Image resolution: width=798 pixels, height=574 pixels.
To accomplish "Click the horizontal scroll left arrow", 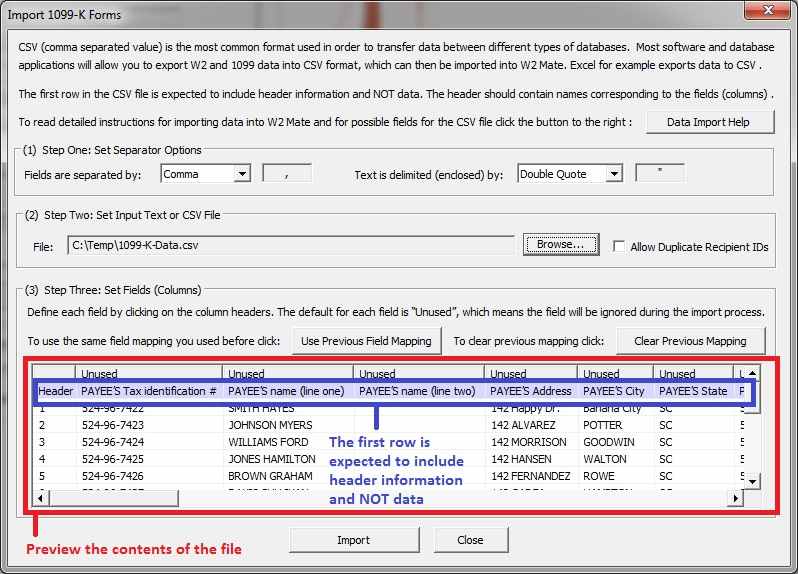I will tap(41, 498).
